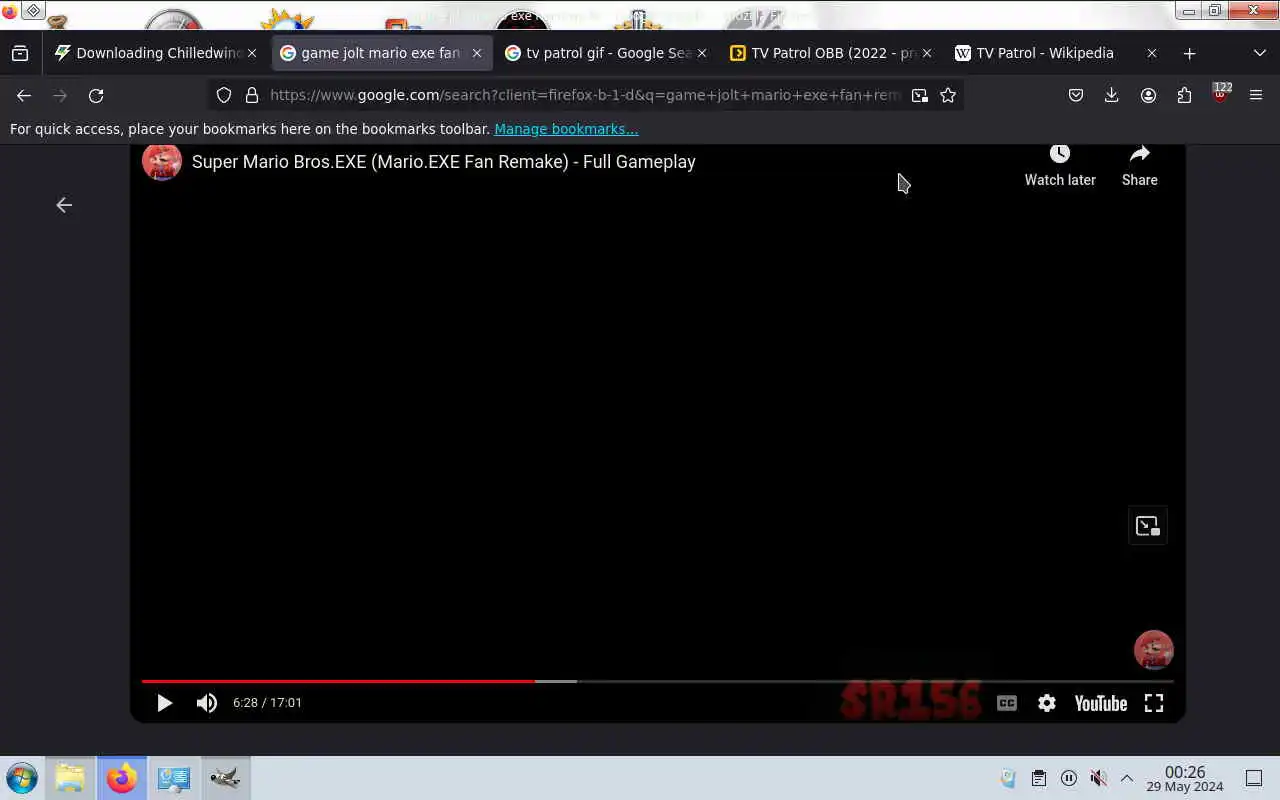Show tracking protection shield info
The width and height of the screenshot is (1280, 800).
click(224, 95)
